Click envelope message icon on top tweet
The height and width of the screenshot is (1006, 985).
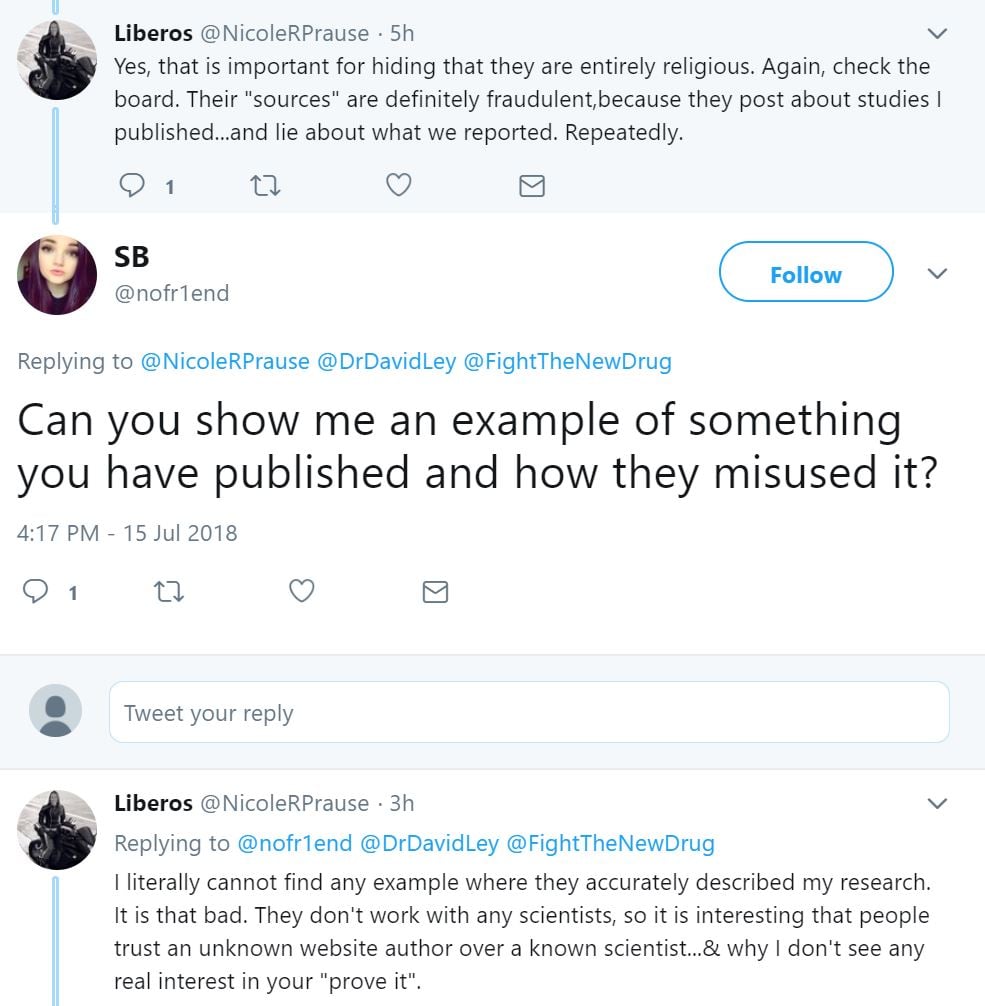(532, 186)
